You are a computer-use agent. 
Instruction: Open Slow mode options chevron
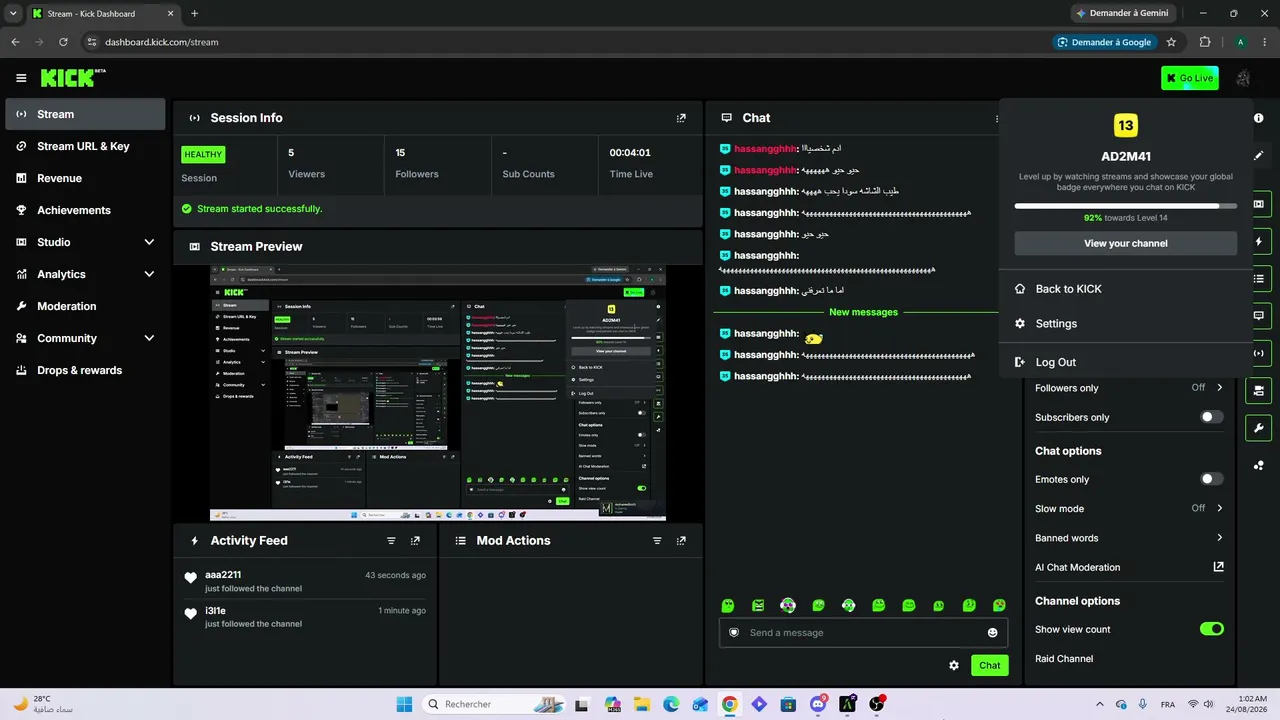[1219, 508]
